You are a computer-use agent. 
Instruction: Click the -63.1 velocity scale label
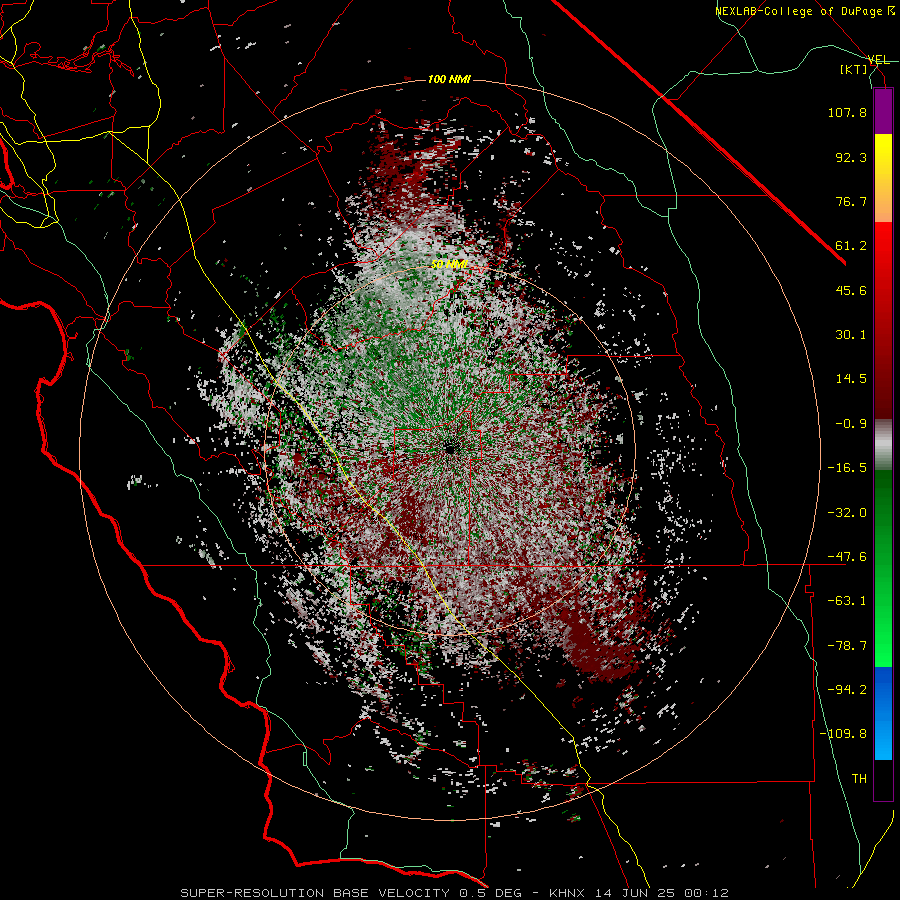pyautogui.click(x=847, y=601)
